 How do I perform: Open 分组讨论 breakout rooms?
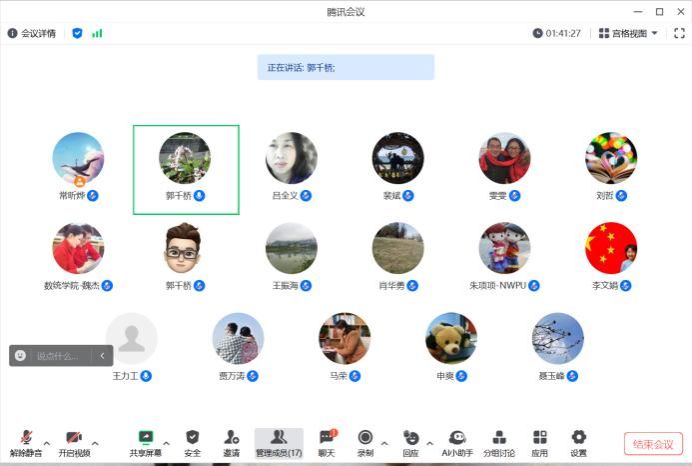click(x=499, y=441)
